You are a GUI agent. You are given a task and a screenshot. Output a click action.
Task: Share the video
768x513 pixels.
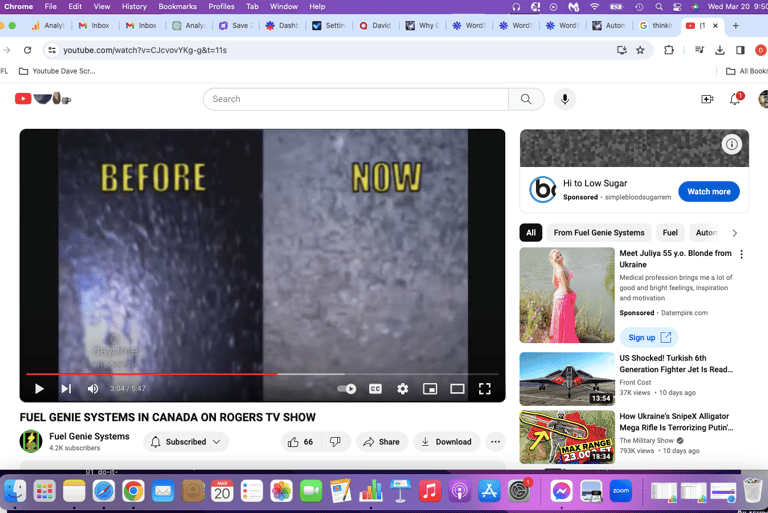(382, 442)
